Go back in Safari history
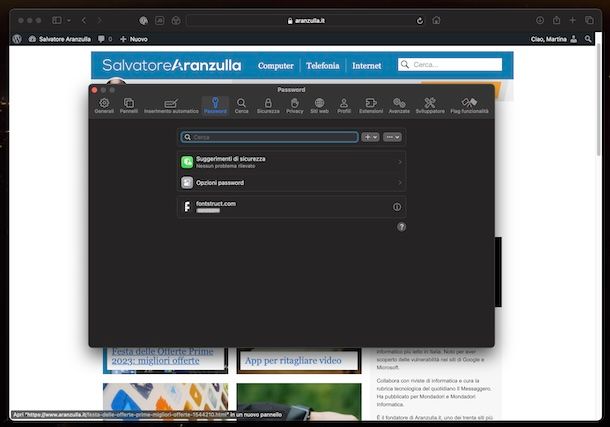 pyautogui.click(x=84, y=20)
